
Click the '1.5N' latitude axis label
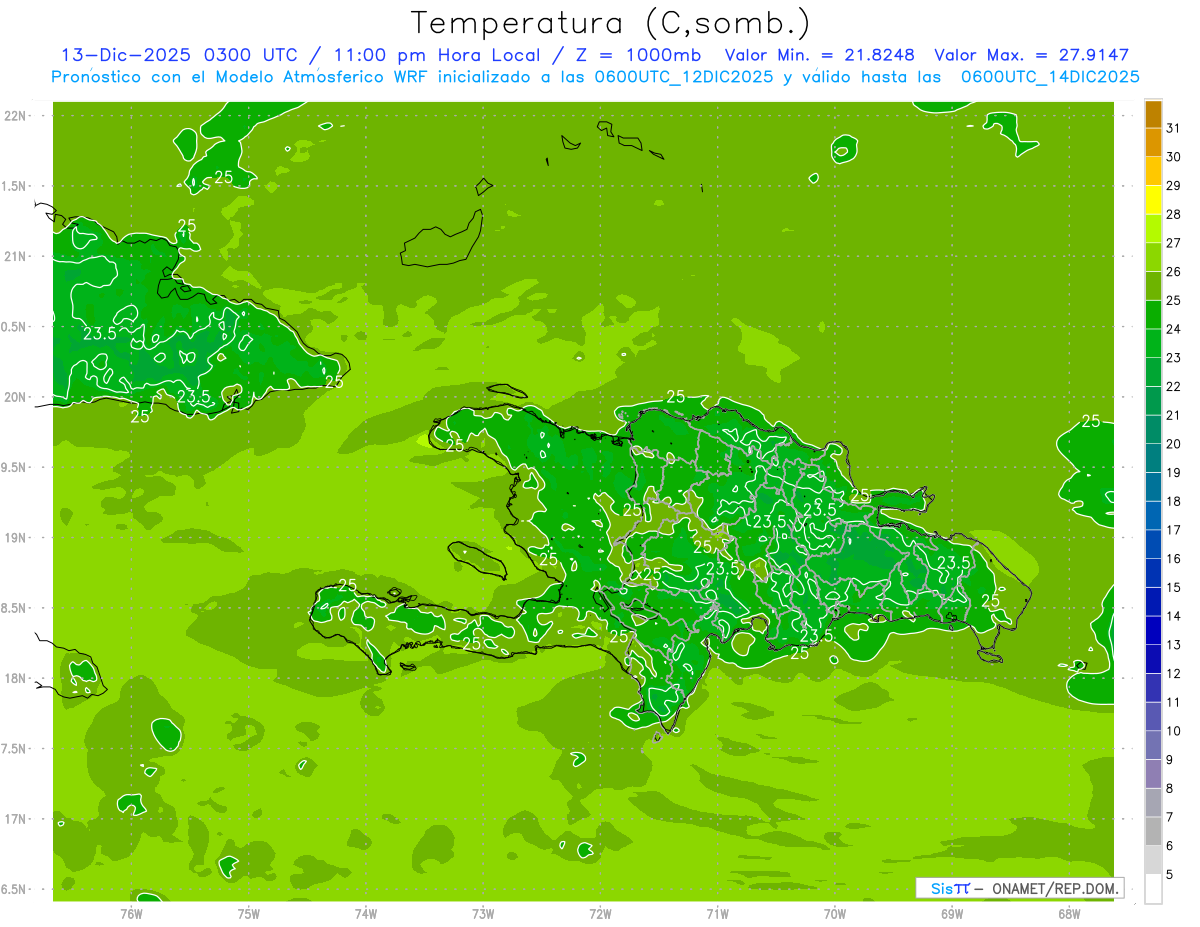pyautogui.click(x=15, y=186)
